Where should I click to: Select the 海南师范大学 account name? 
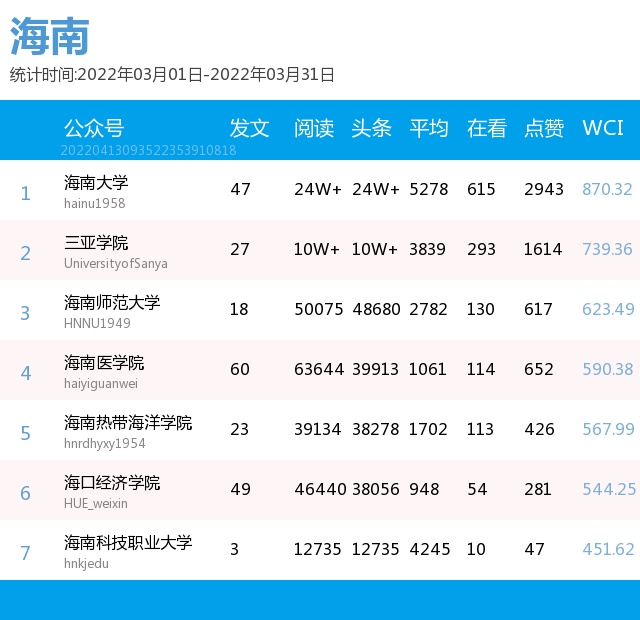pos(112,302)
